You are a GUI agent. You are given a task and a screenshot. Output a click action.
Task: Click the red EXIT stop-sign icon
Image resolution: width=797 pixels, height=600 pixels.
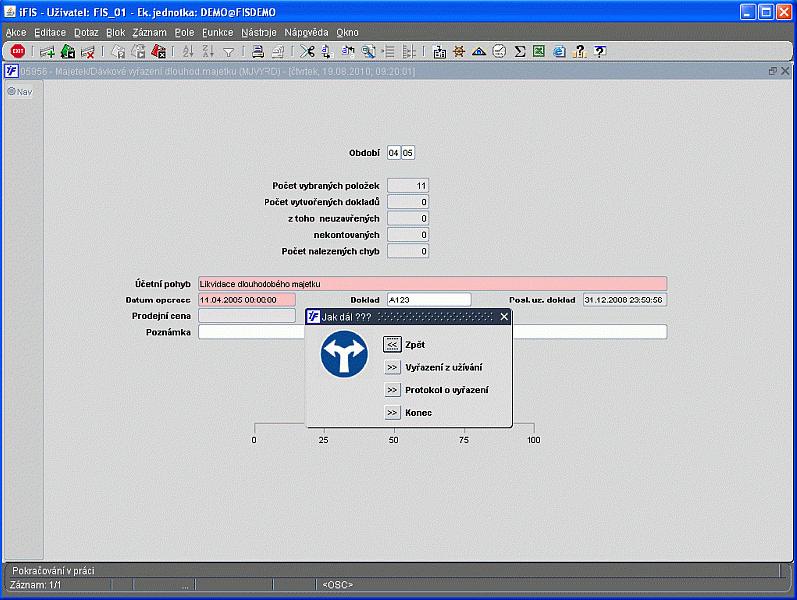tap(18, 51)
